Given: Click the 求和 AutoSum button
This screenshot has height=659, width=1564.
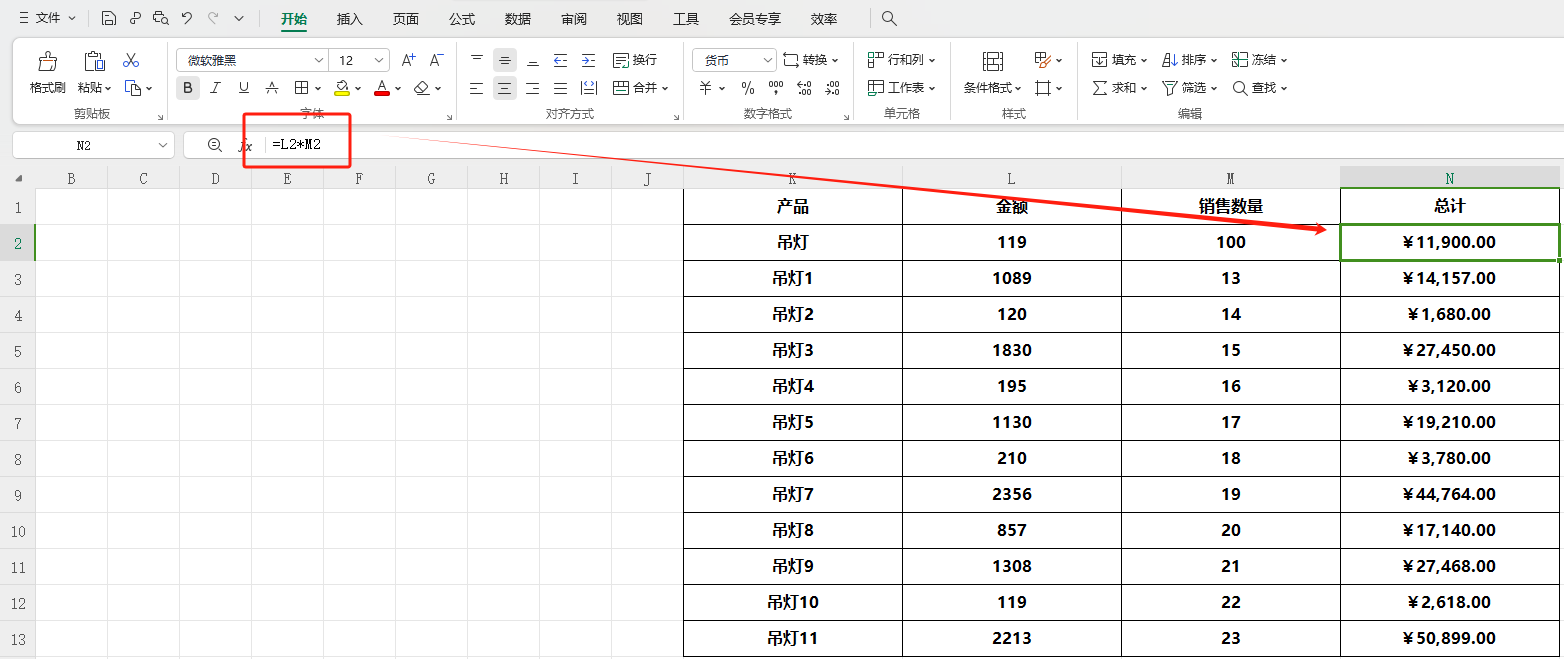Looking at the screenshot, I should [1119, 88].
